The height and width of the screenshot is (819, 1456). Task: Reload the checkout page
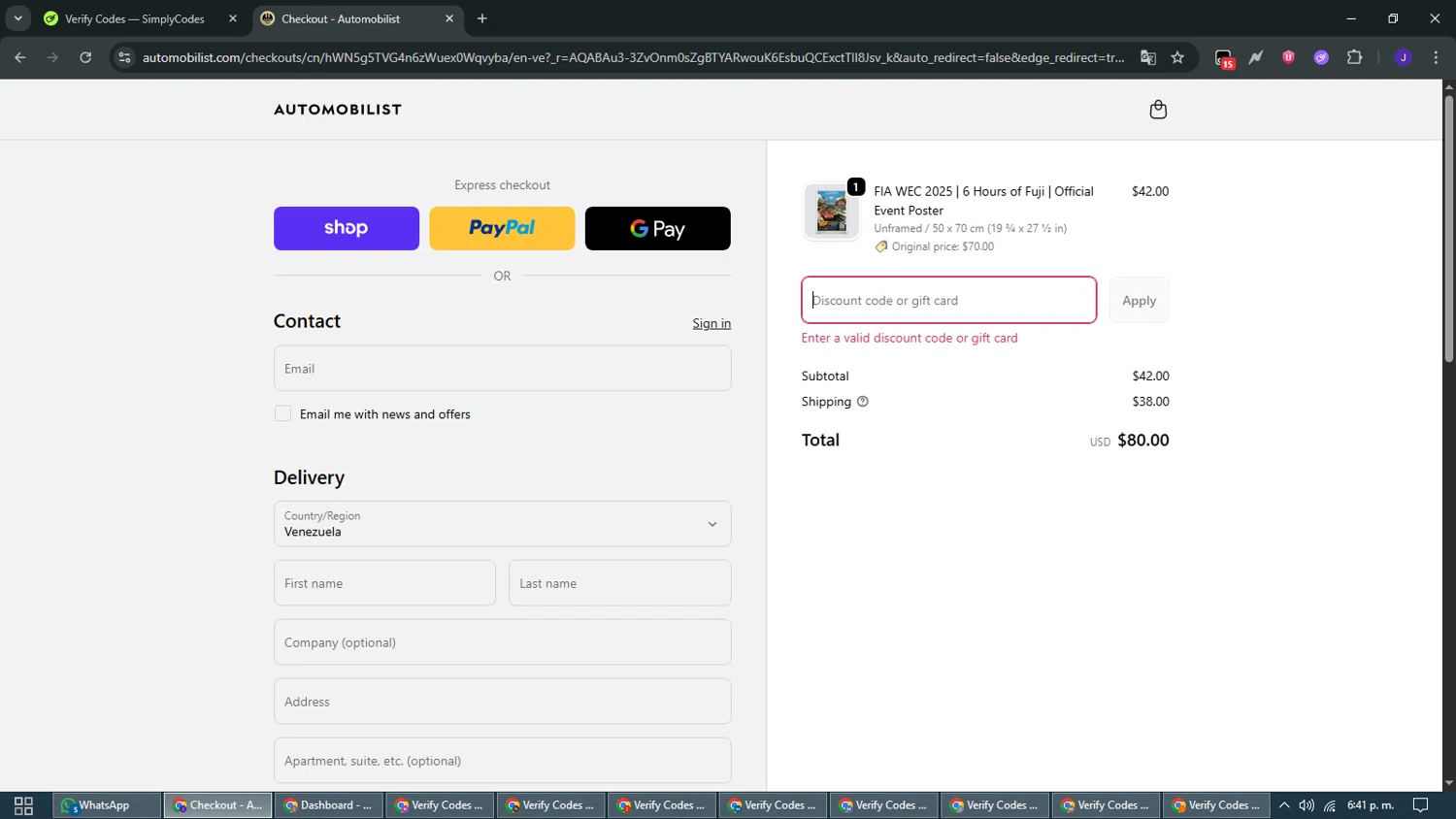(85, 57)
